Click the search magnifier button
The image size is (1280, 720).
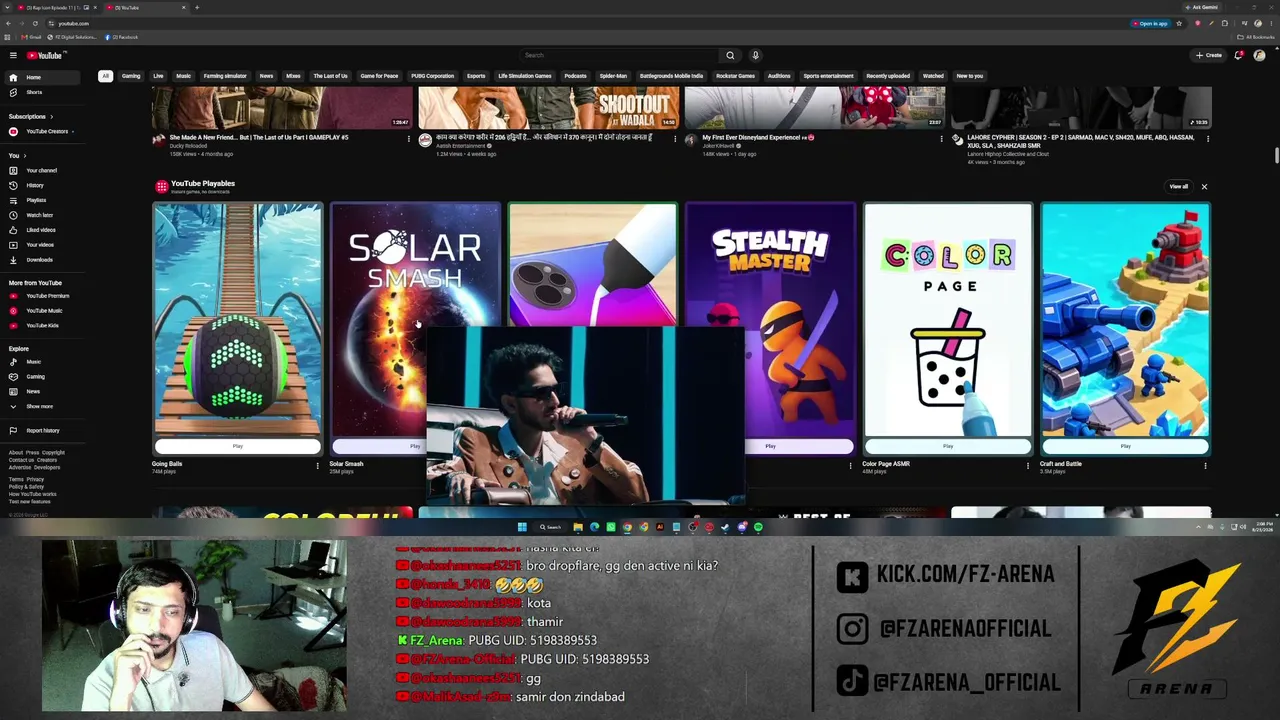pyautogui.click(x=730, y=55)
